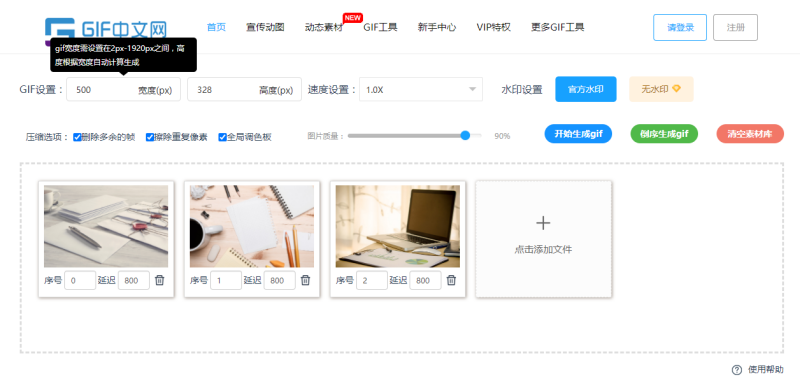Click the question mark help icon
Viewport: 800px width, 384px height.
(x=737, y=370)
